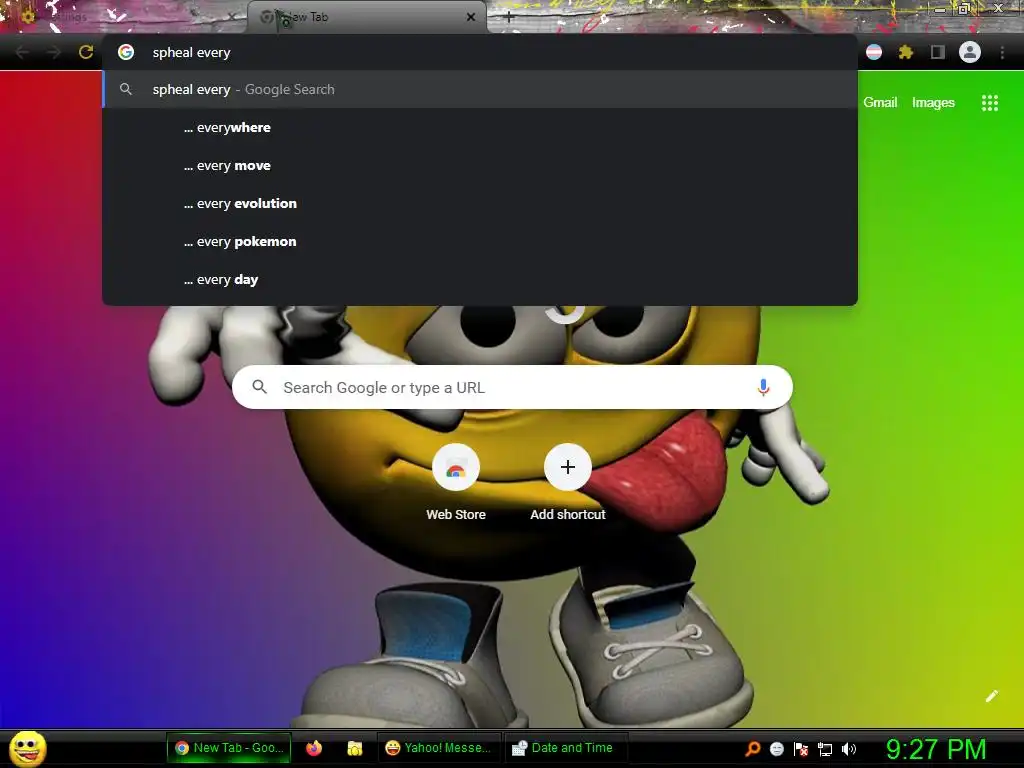Click the orange search tray icon
Screen dimensions: 1024x768
(x=752, y=749)
